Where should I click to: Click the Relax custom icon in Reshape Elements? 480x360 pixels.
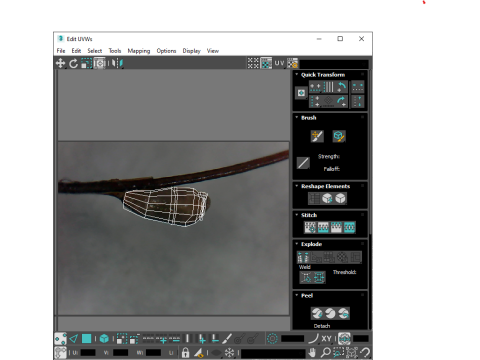click(x=340, y=199)
